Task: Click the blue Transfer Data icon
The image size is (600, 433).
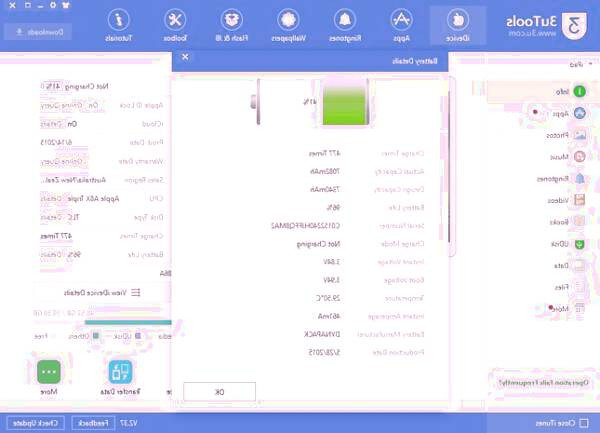Action: click(x=120, y=372)
